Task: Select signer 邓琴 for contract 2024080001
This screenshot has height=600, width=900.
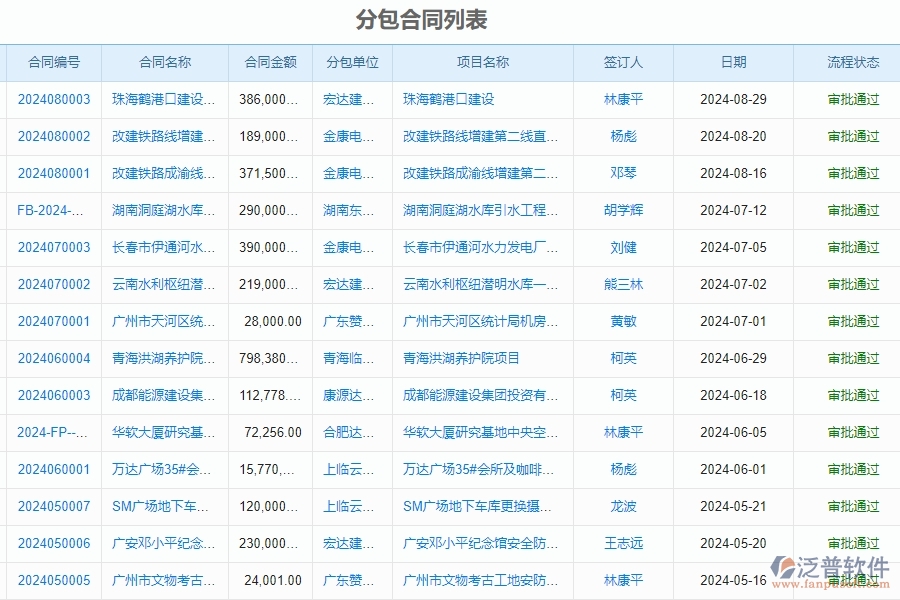Action: pos(623,173)
